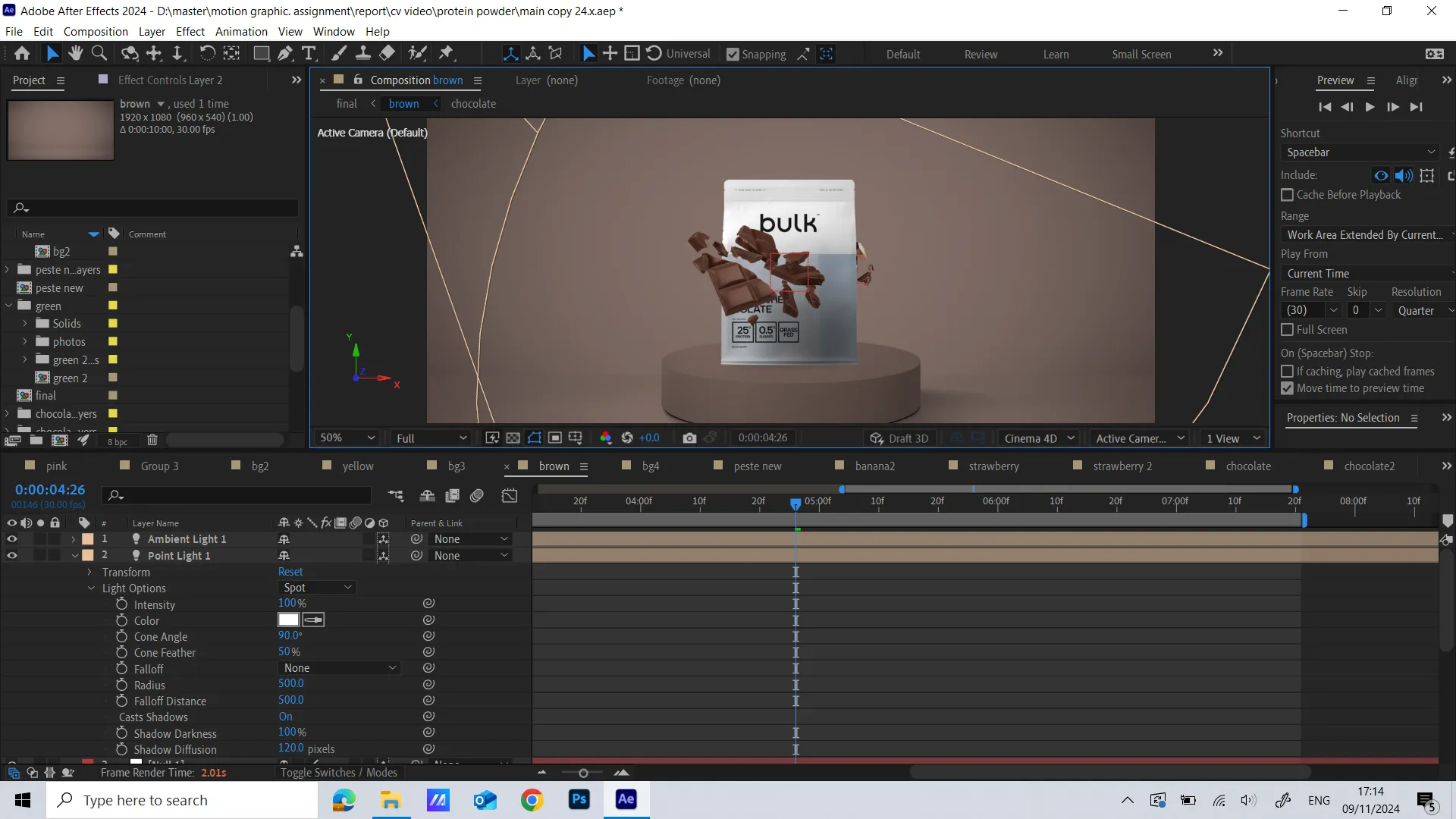The height and width of the screenshot is (819, 1456).
Task: Click the Project panel search field
Action: [x=153, y=208]
